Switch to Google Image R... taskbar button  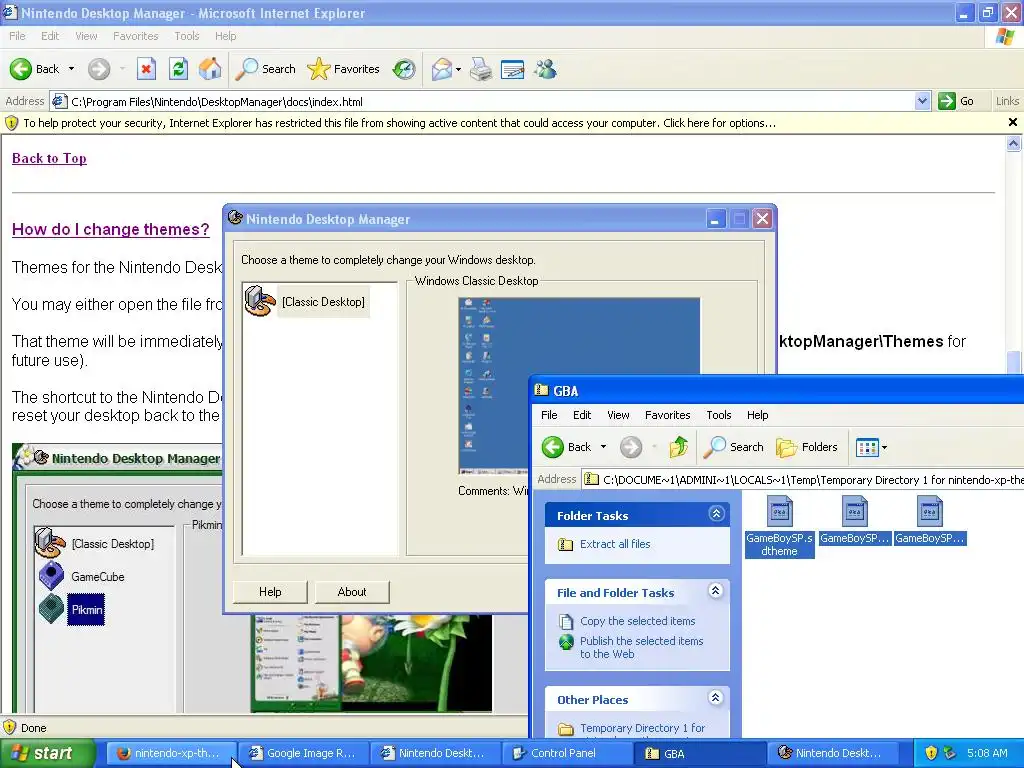pyautogui.click(x=303, y=753)
